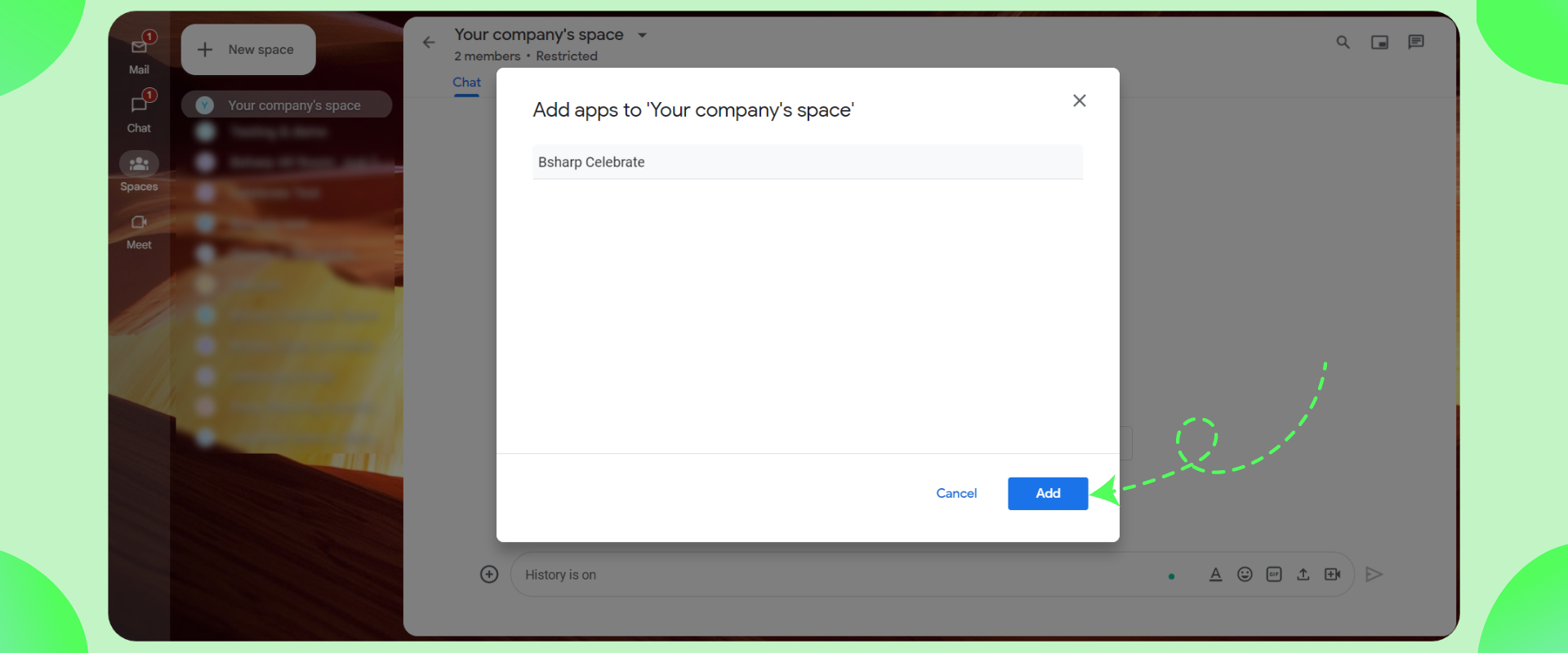
Task: Click the blue Add button
Action: point(1048,494)
